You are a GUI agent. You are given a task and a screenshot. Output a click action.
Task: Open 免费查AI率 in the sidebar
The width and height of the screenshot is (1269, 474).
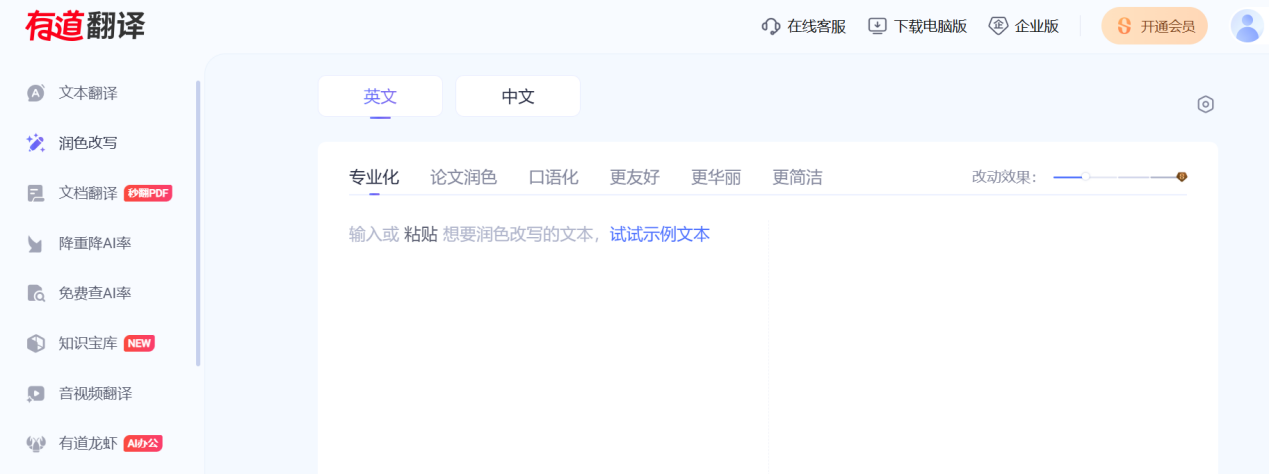pyautogui.click(x=95, y=293)
